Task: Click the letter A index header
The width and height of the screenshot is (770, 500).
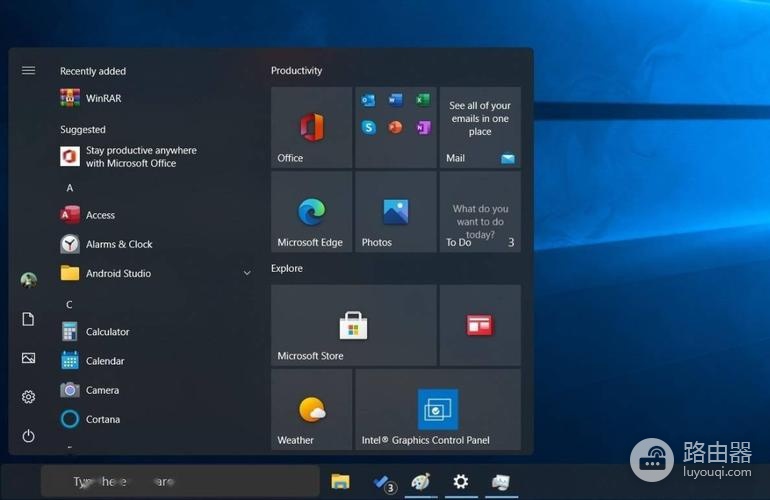Action: coord(70,188)
